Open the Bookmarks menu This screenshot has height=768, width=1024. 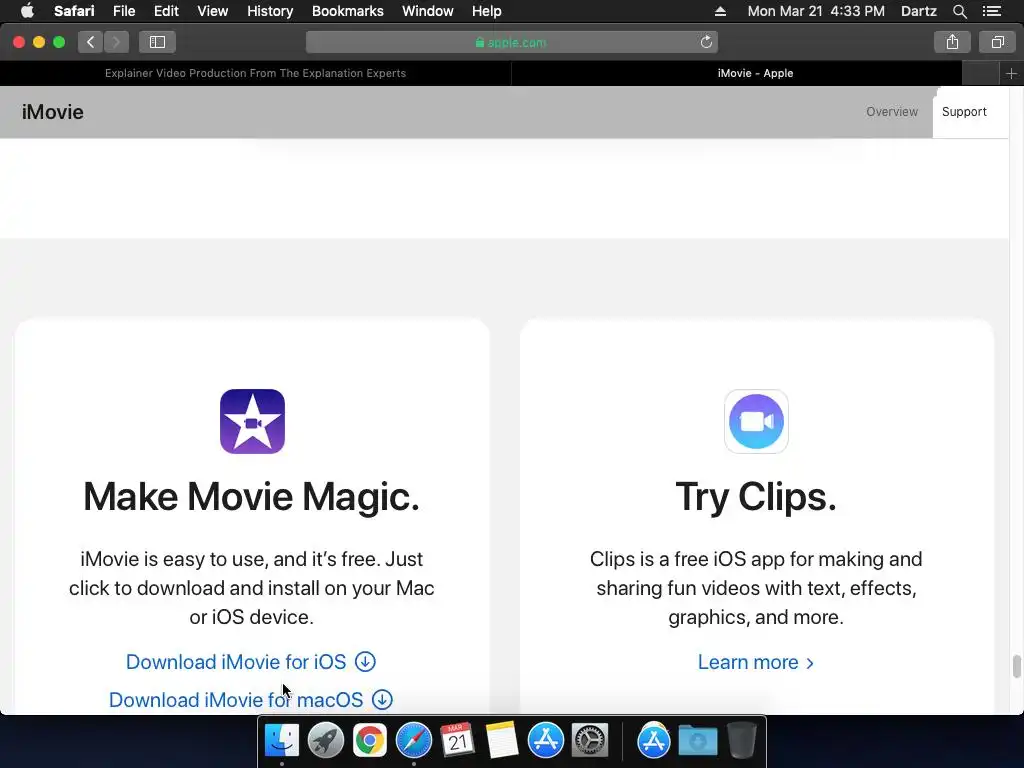click(x=347, y=11)
